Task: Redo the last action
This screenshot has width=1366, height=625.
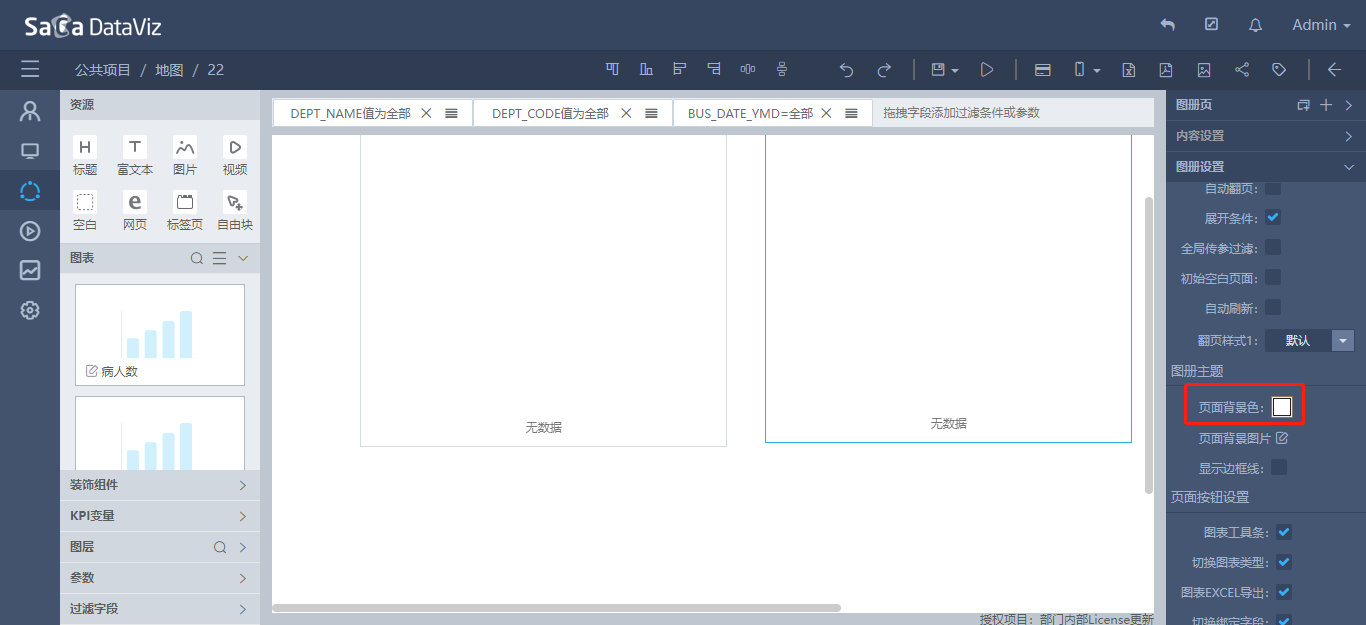Action: click(x=884, y=70)
